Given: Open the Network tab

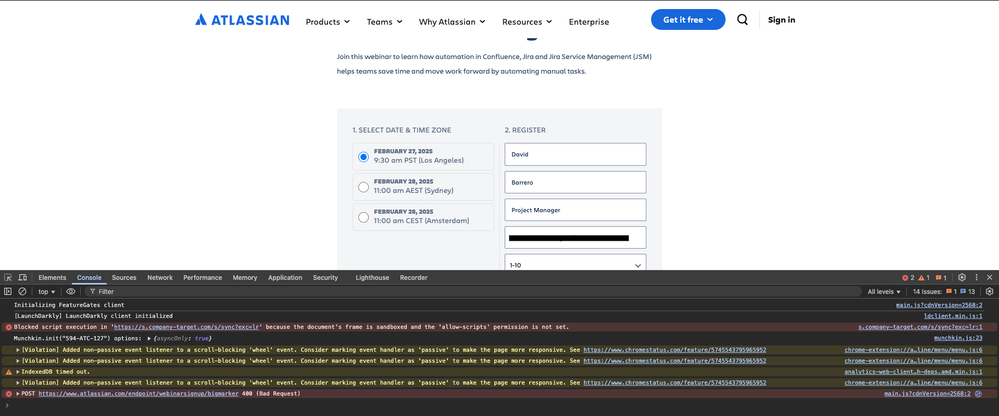Looking at the screenshot, I should tap(160, 278).
